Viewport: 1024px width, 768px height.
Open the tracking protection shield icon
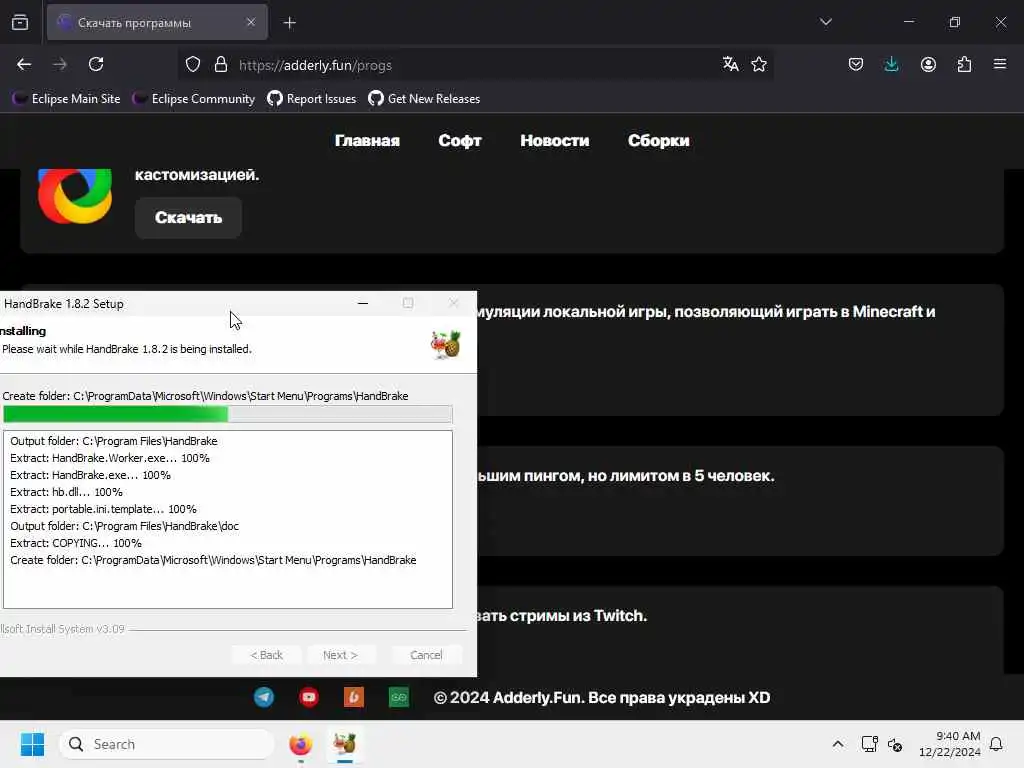click(x=193, y=65)
